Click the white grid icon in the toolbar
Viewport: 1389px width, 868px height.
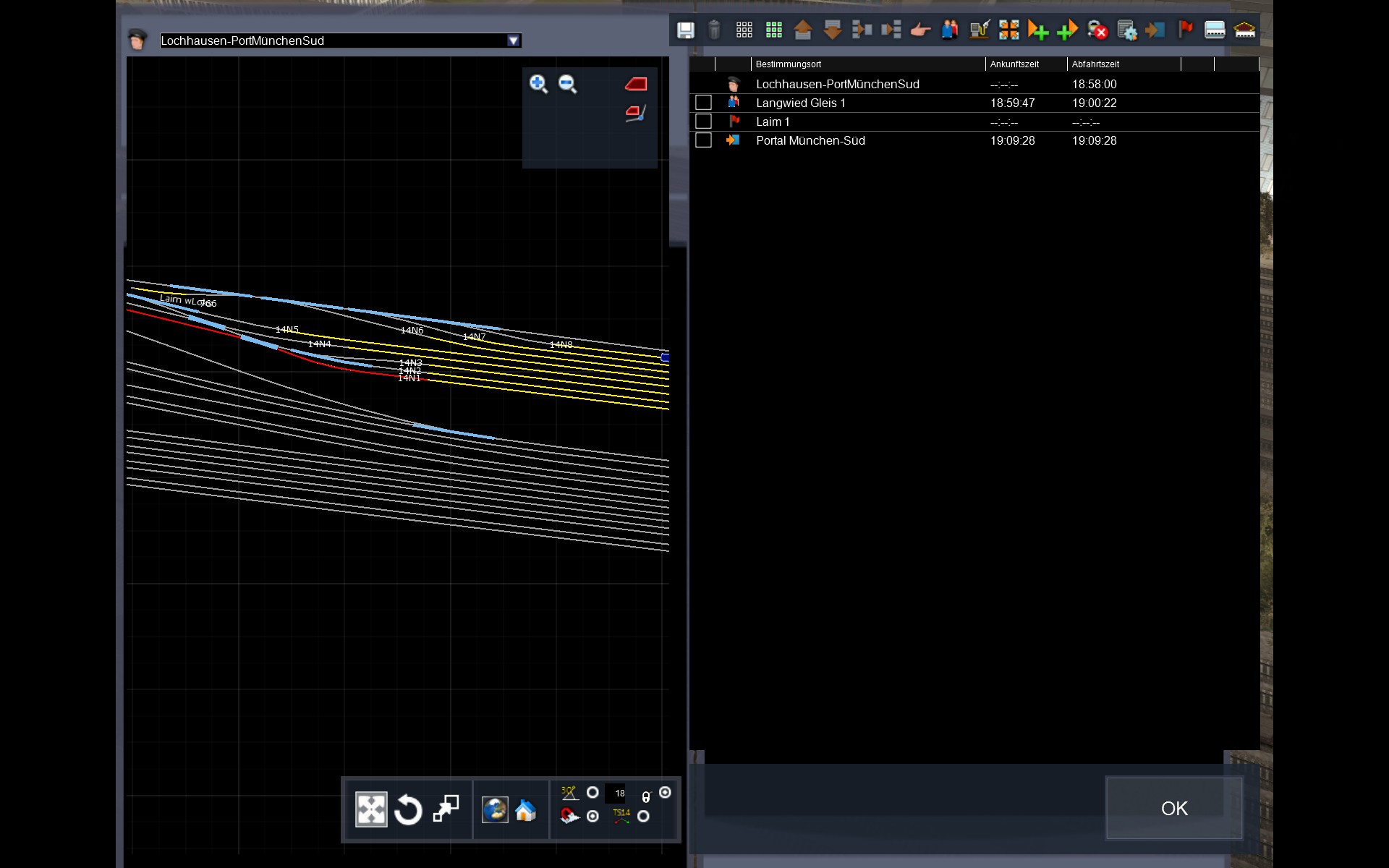[x=744, y=30]
